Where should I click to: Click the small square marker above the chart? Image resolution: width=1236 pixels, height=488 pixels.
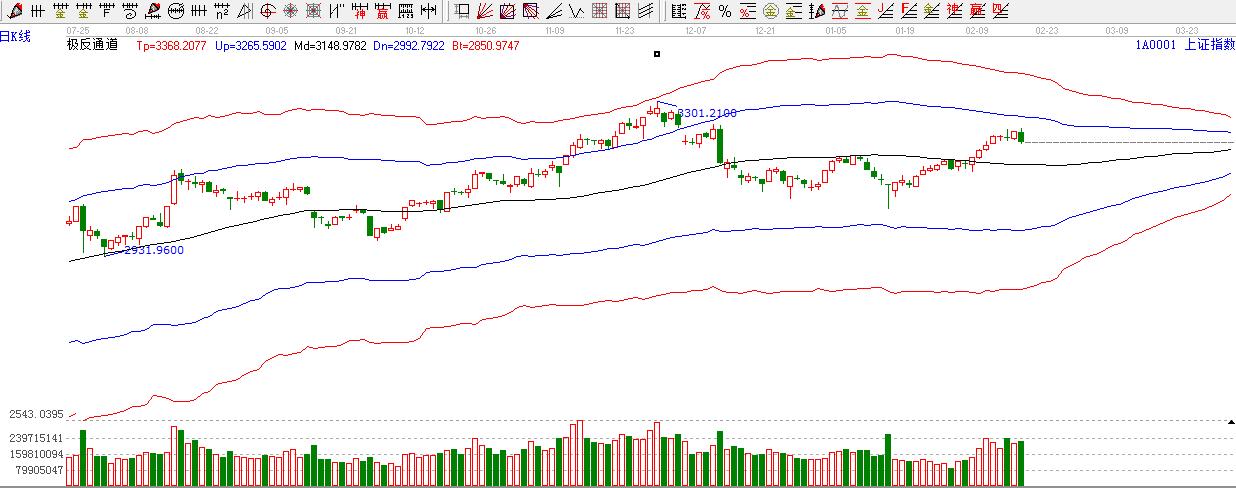(x=657, y=54)
